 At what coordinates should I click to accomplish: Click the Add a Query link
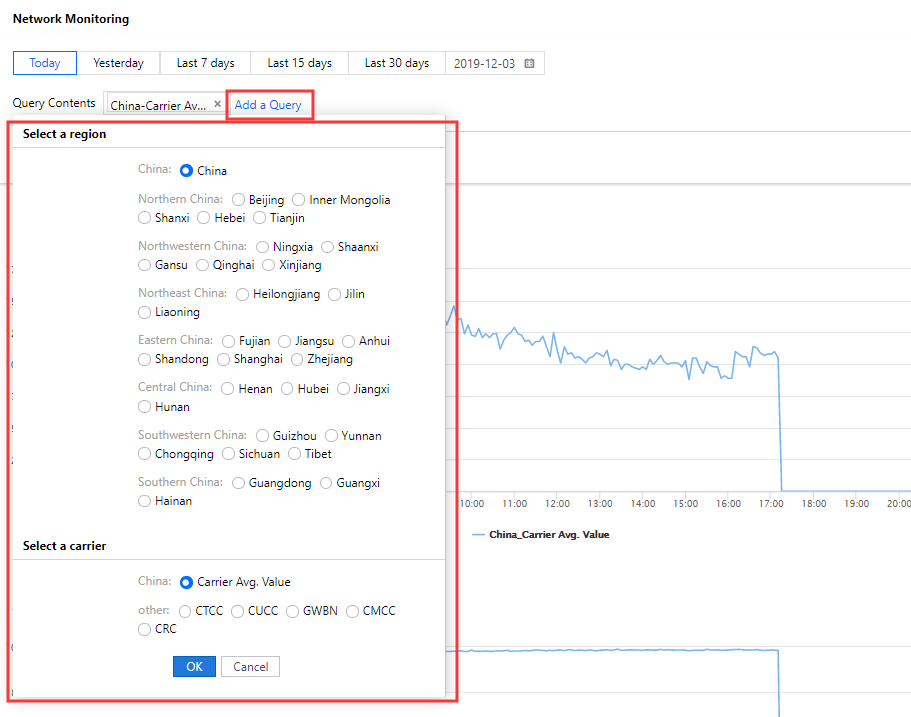coord(268,105)
